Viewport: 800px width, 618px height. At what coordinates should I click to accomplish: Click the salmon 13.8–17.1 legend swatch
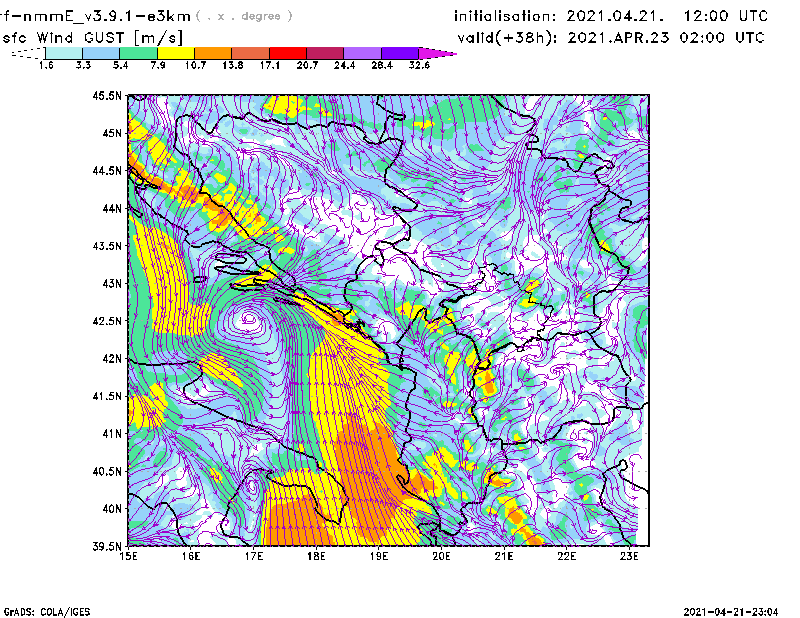click(251, 53)
